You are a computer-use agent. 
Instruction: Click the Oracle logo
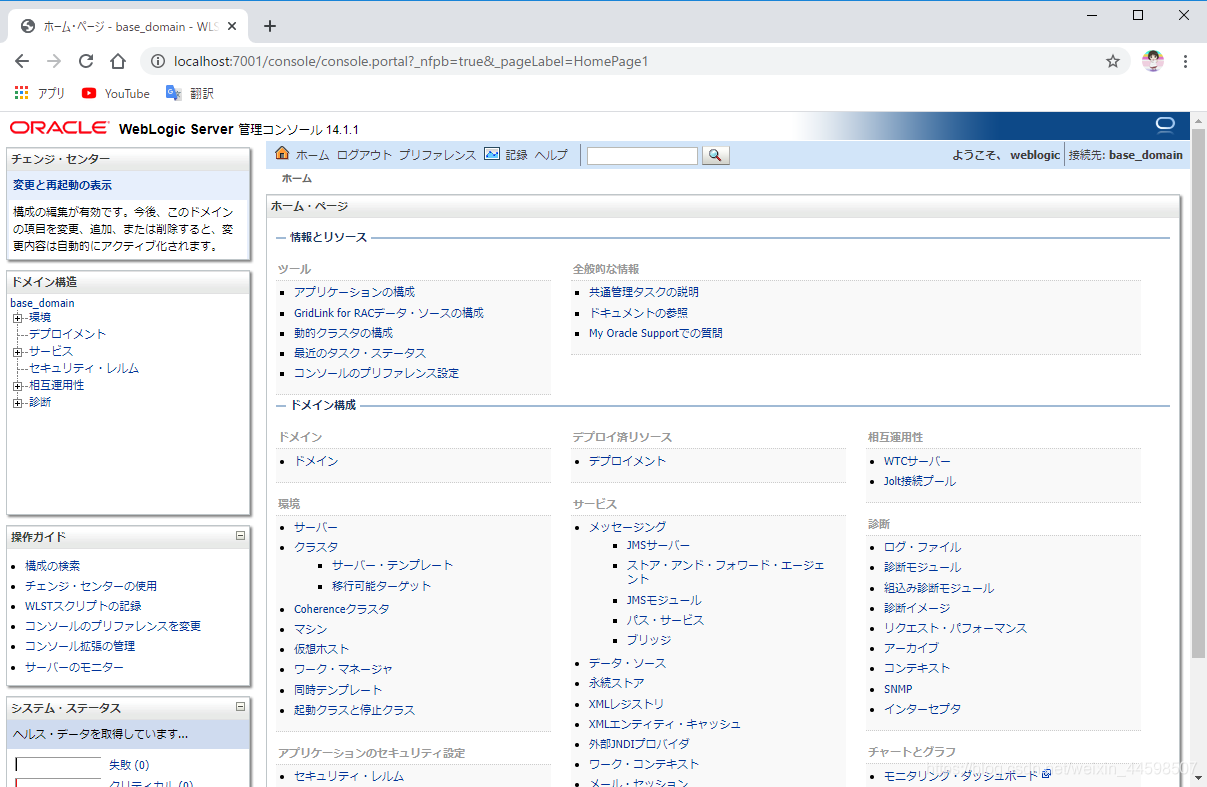tap(60, 128)
